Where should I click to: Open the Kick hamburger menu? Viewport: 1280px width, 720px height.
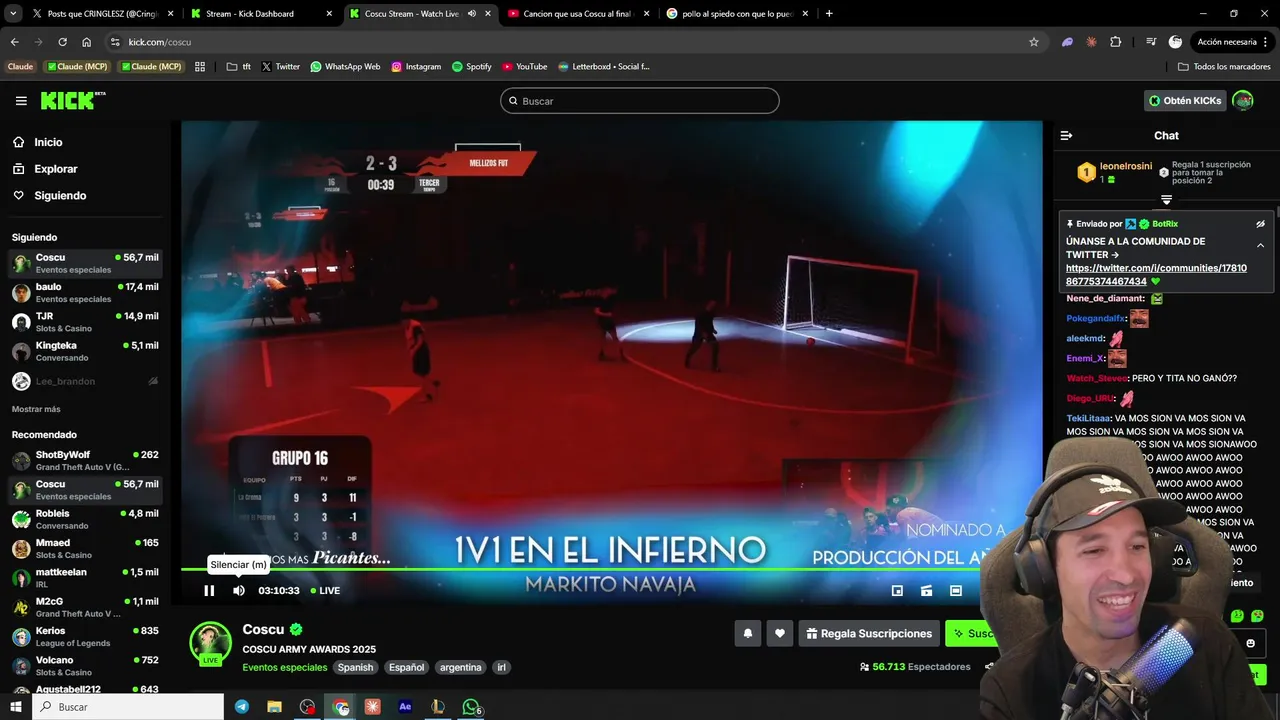point(21,101)
